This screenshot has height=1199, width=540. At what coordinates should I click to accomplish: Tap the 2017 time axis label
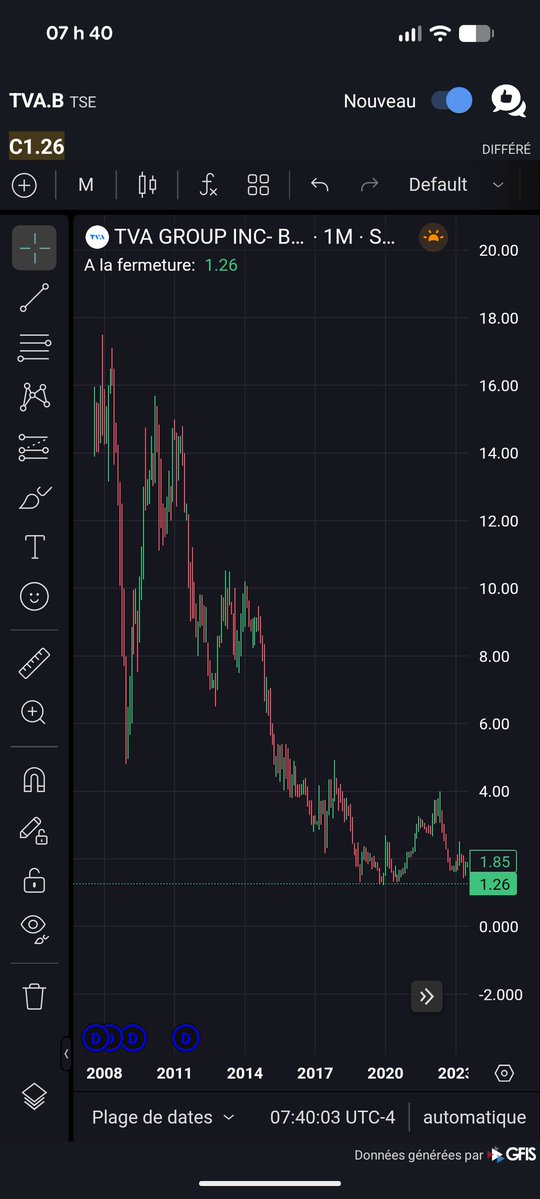click(315, 1074)
